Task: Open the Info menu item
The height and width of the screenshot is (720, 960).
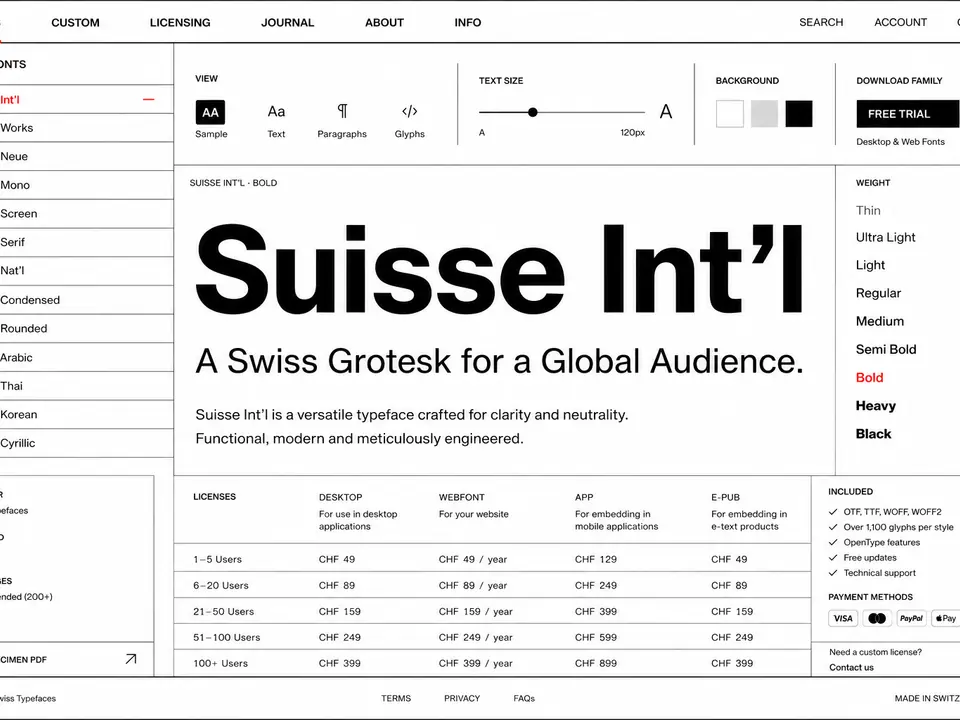Action: pyautogui.click(x=468, y=23)
